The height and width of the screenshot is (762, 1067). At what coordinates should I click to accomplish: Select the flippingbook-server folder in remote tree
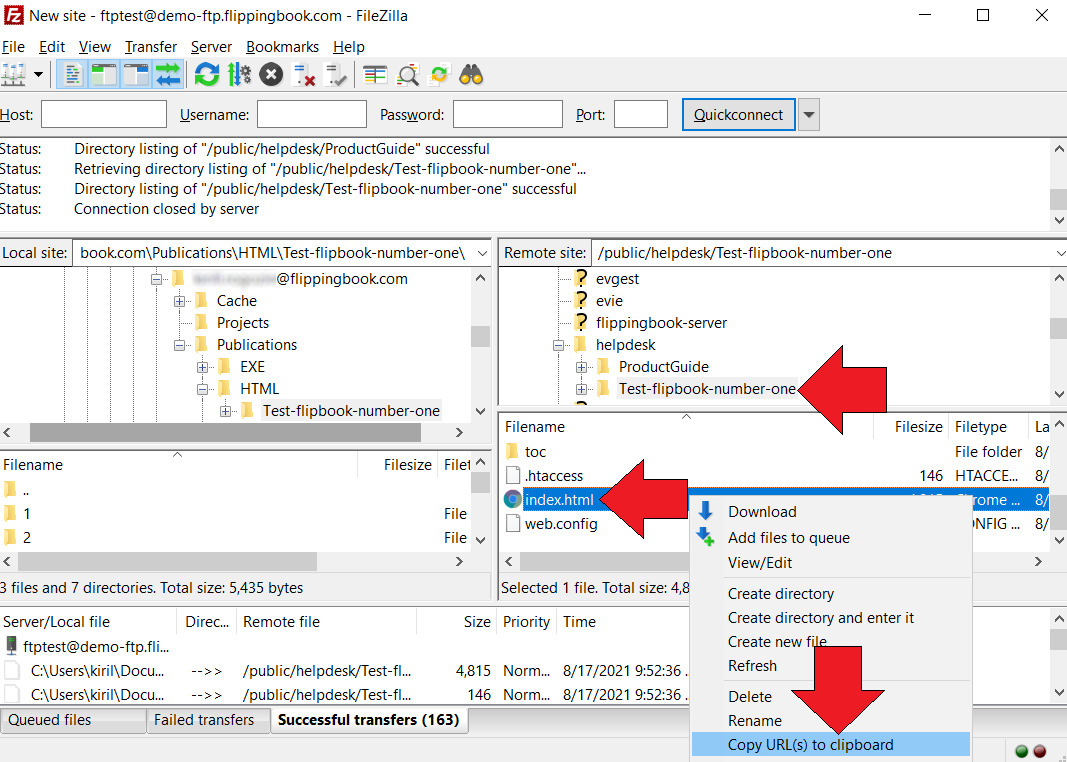pos(661,322)
